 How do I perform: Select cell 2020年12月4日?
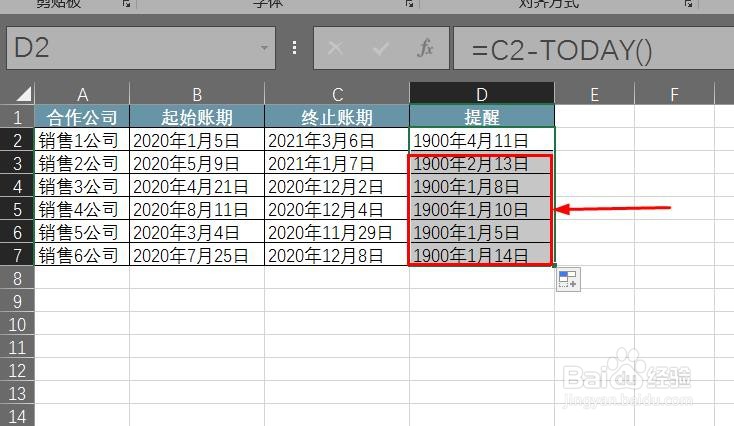tap(337, 208)
